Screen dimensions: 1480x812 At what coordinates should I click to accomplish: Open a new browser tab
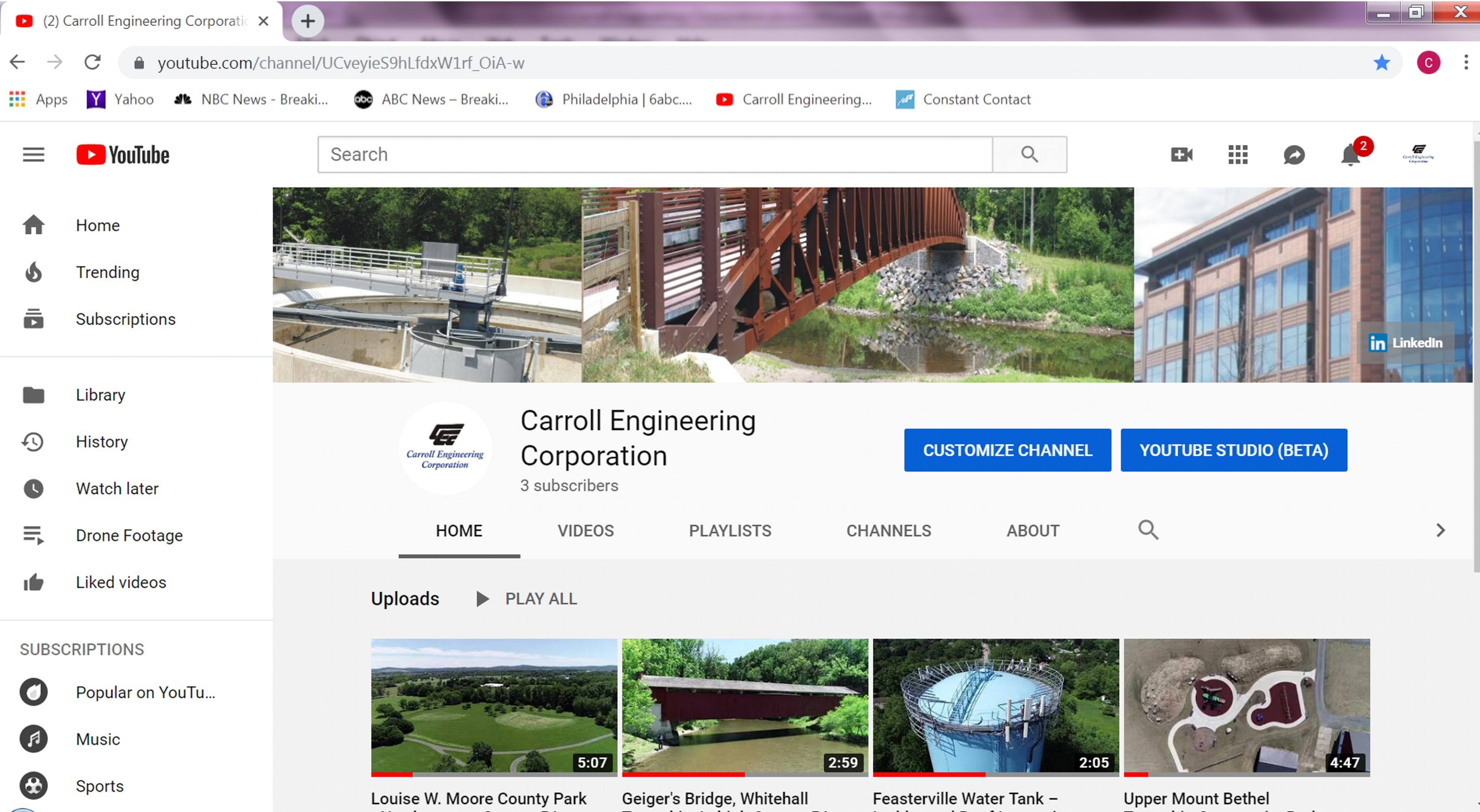308,21
